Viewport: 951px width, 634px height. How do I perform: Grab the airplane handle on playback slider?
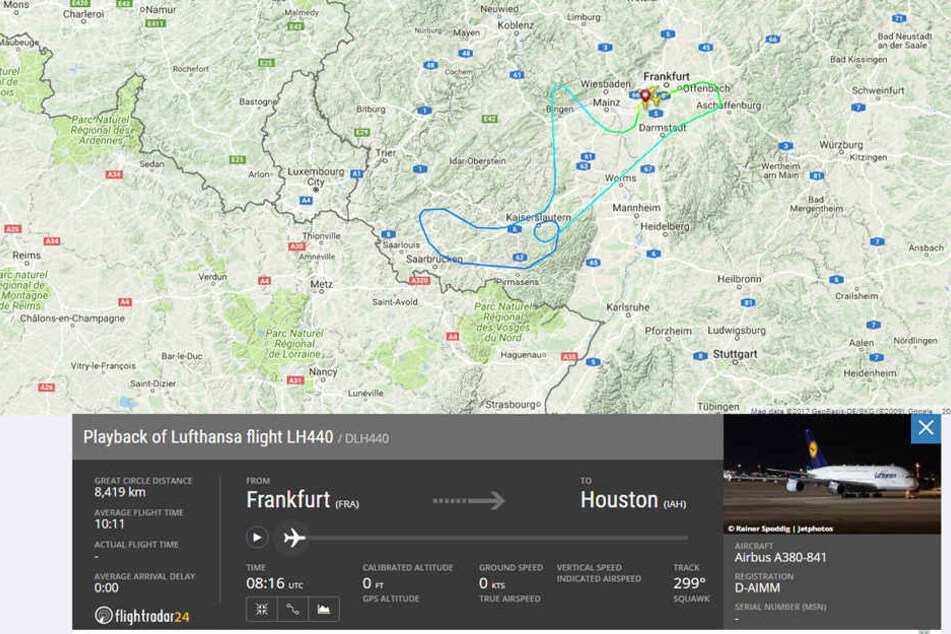click(x=294, y=538)
